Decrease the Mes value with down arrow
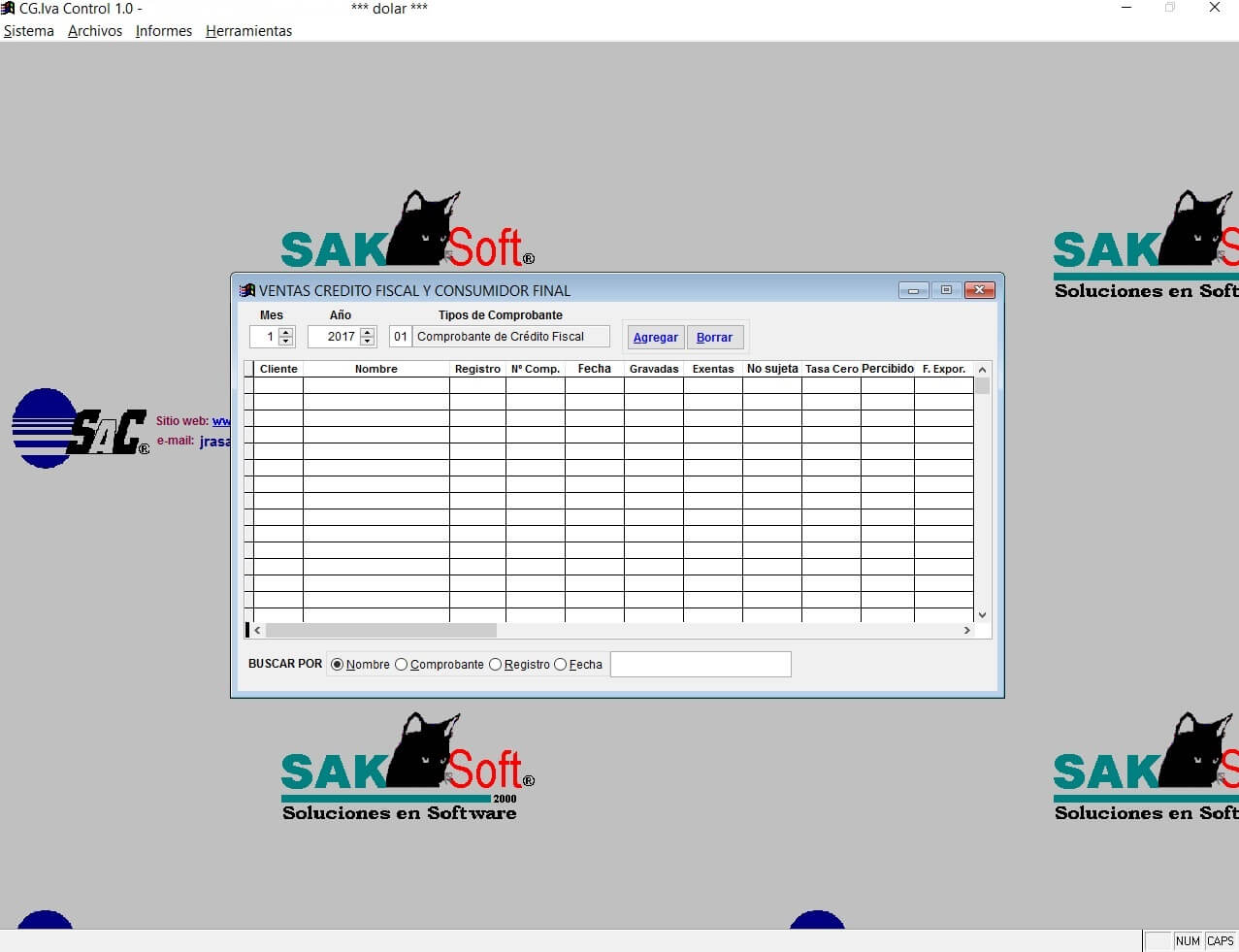Viewport: 1239px width, 952px height. tap(285, 342)
